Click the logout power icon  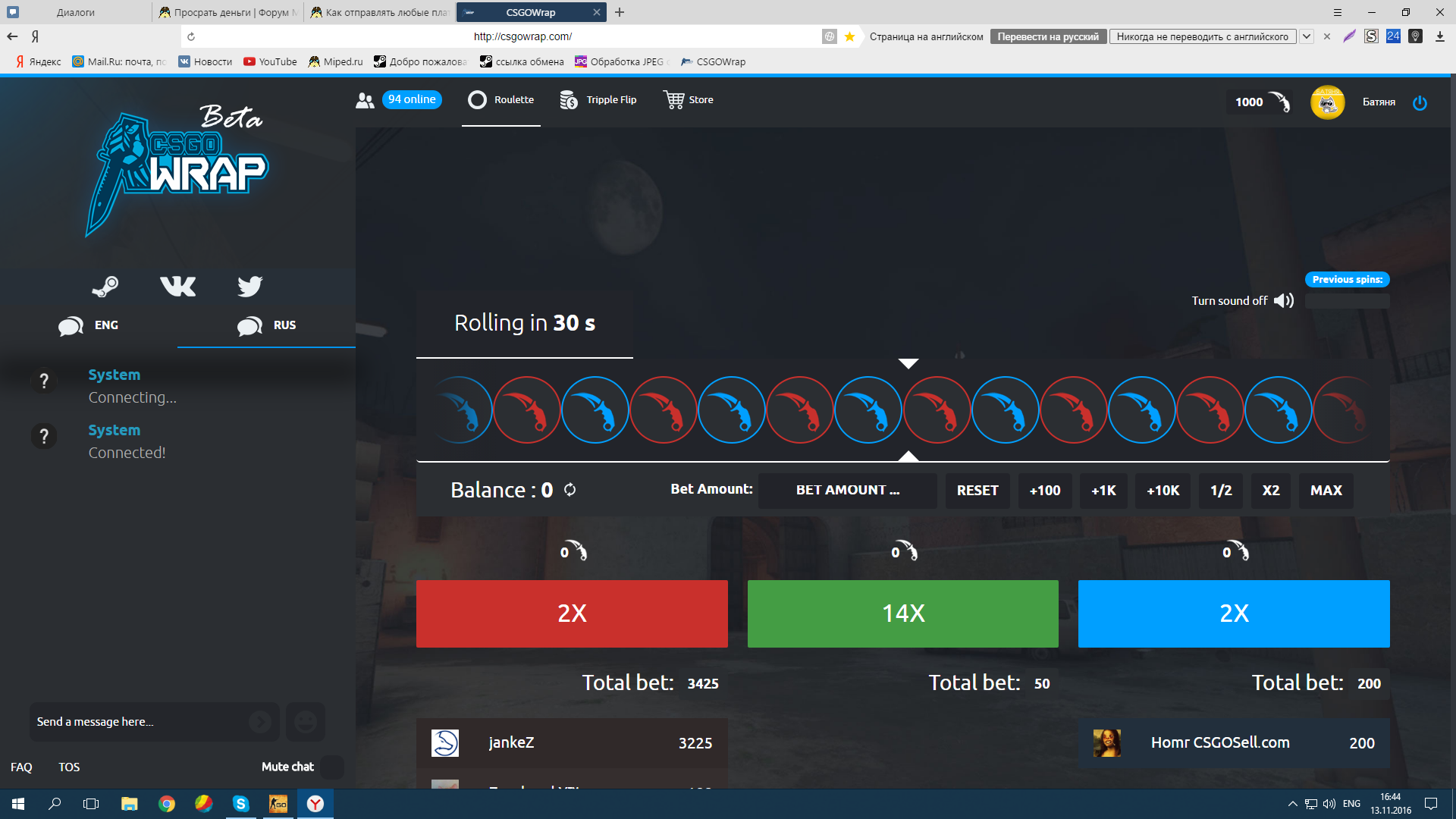1420,102
